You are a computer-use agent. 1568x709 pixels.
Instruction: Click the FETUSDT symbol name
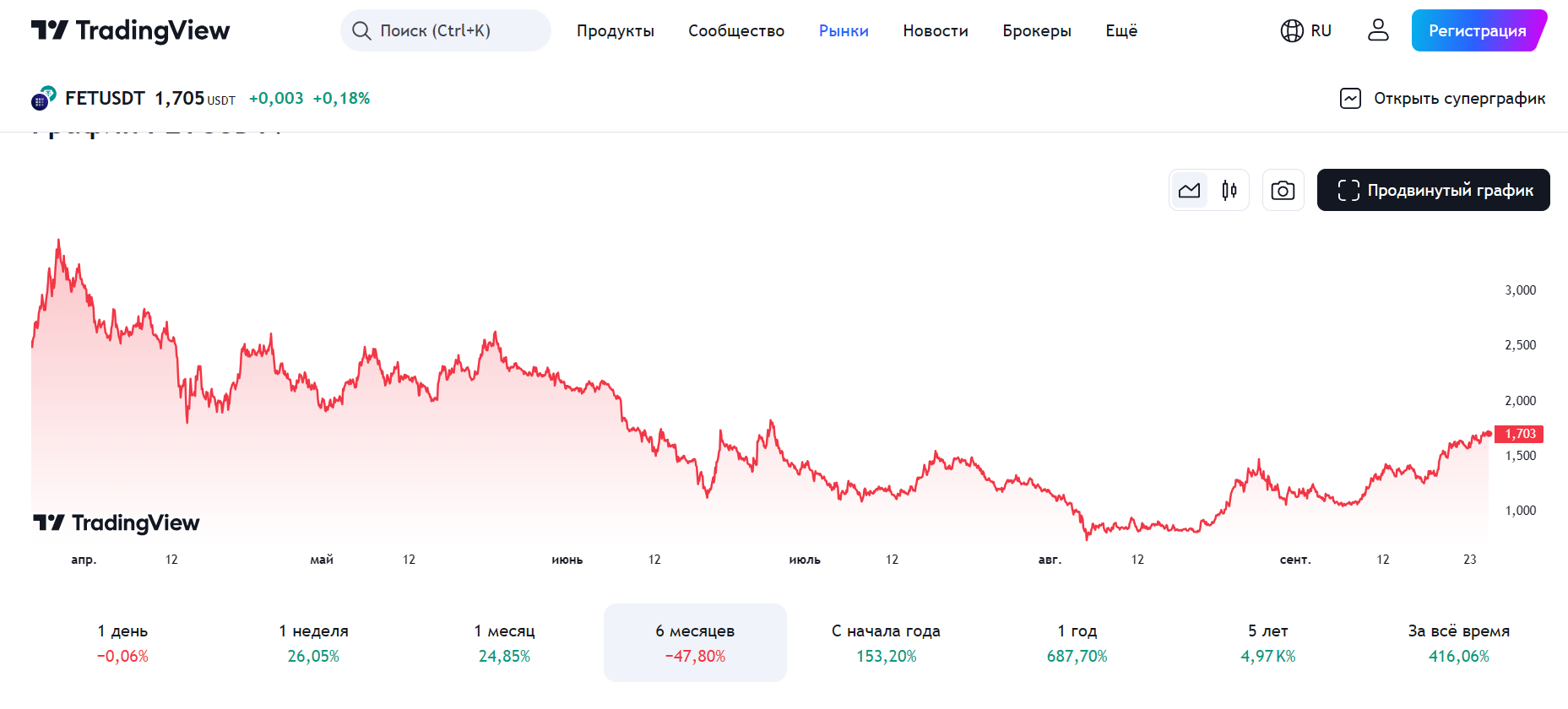click(105, 99)
